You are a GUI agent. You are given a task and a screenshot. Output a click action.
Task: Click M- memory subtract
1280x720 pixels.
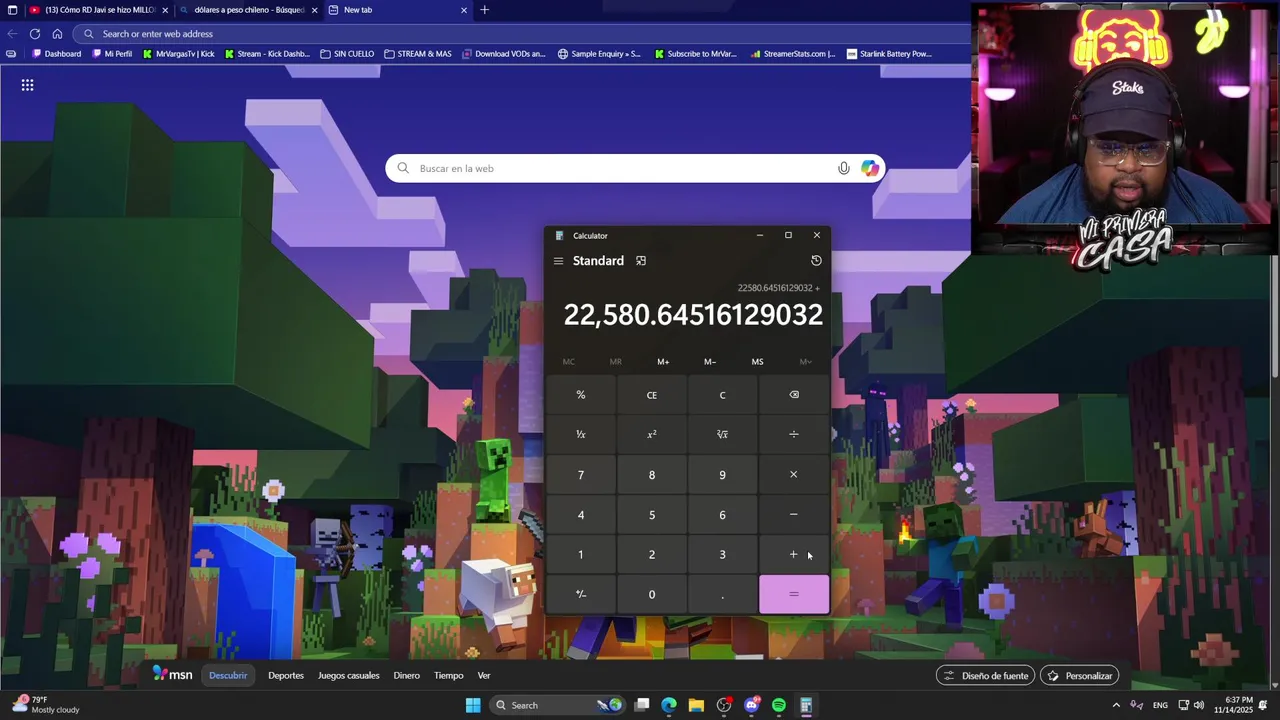(710, 362)
